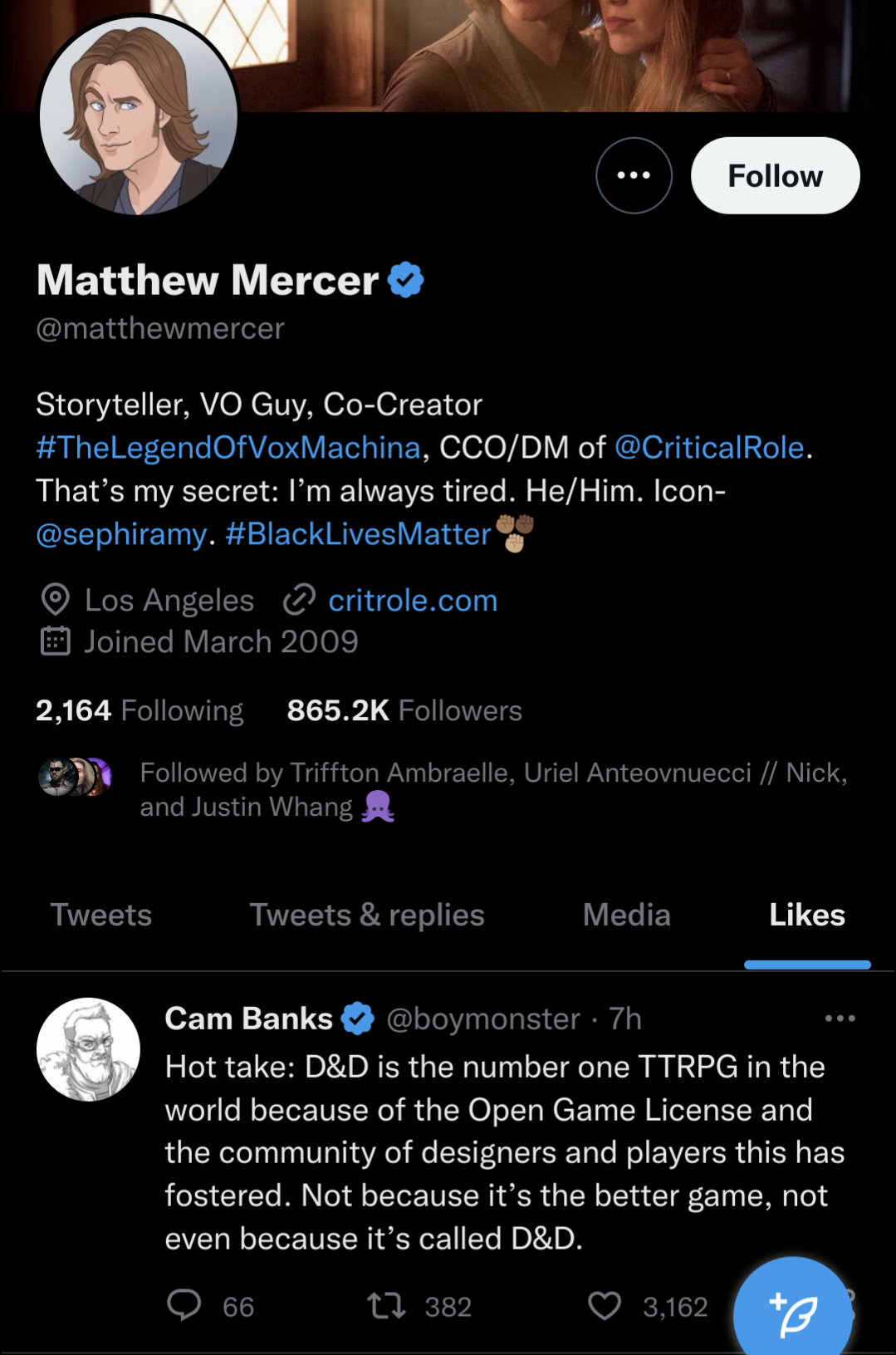Screen dimensions: 896x1355
Task: Open the more options on Cam Banks' tweet
Action: [x=840, y=1019]
